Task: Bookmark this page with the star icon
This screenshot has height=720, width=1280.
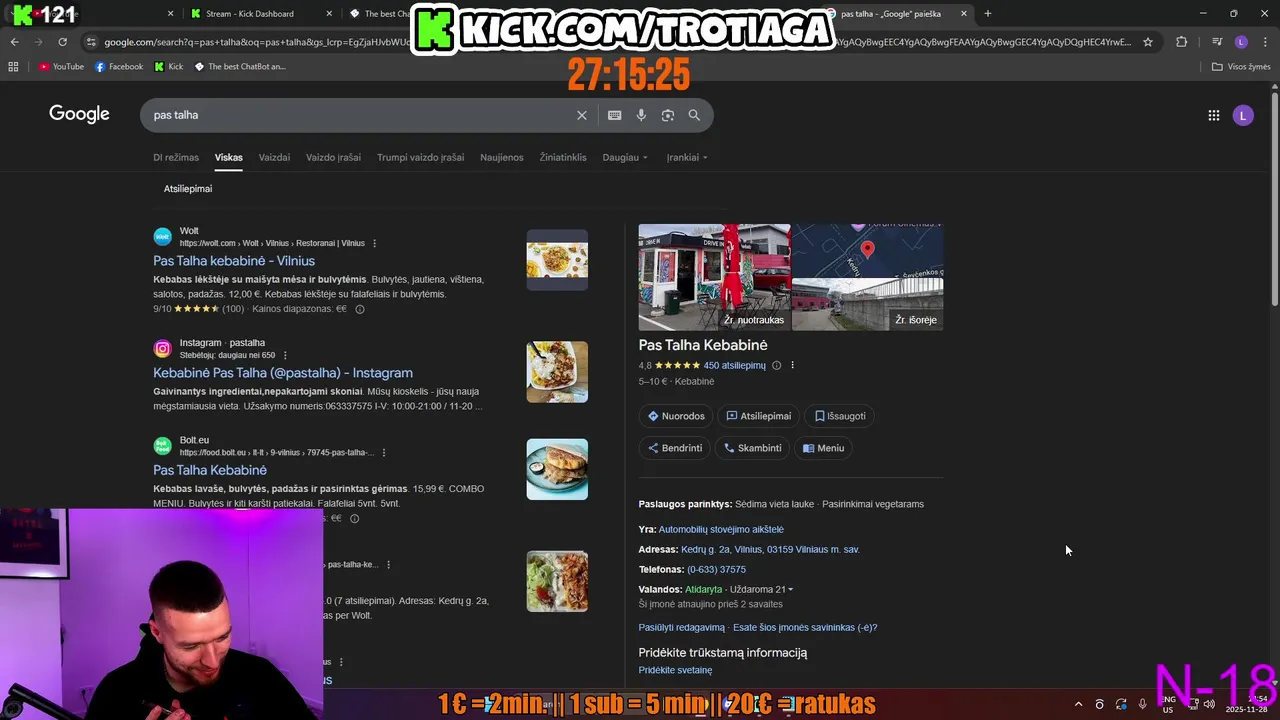Action: click(1148, 42)
